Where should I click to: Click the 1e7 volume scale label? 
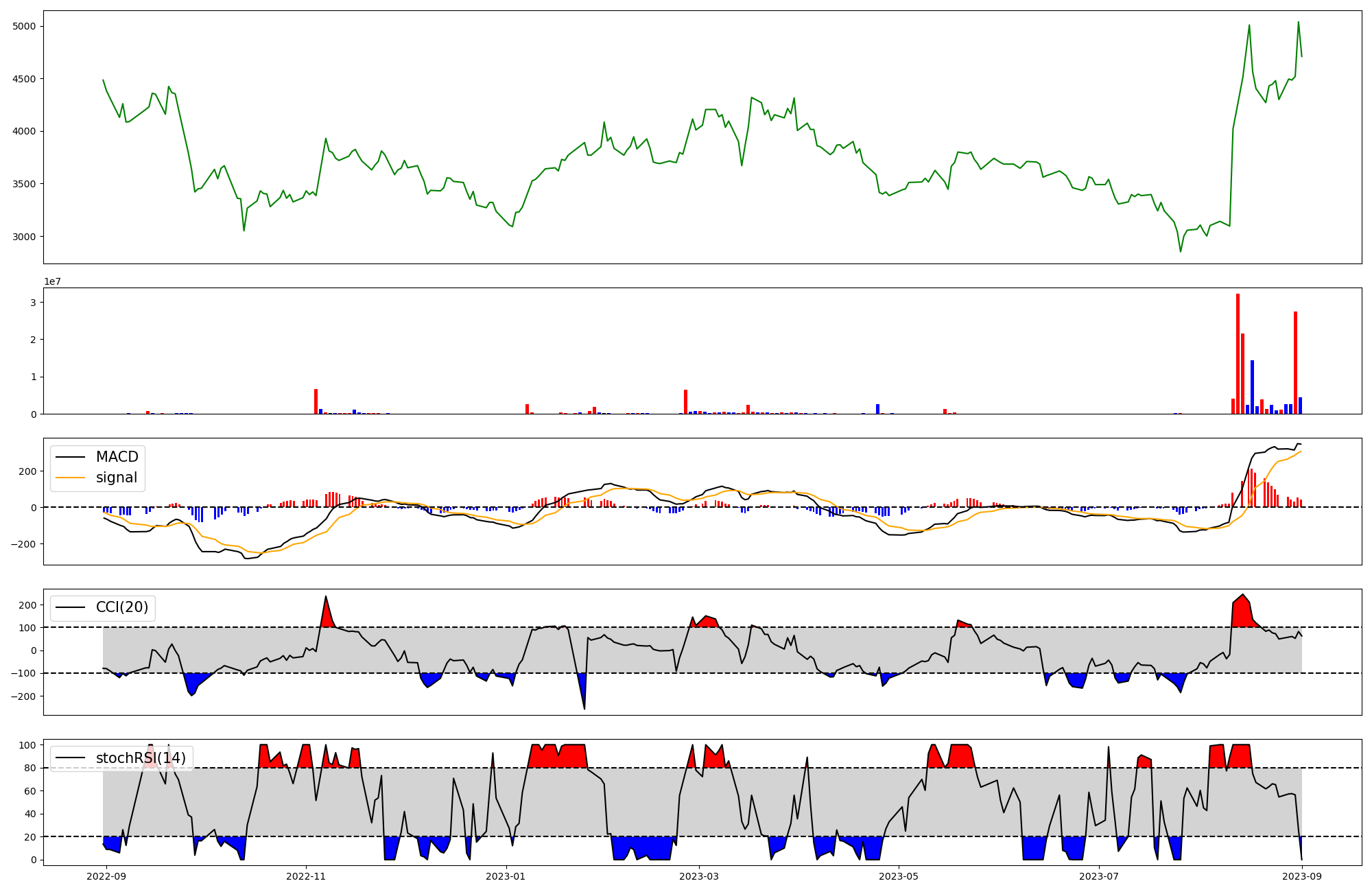pyautogui.click(x=52, y=281)
